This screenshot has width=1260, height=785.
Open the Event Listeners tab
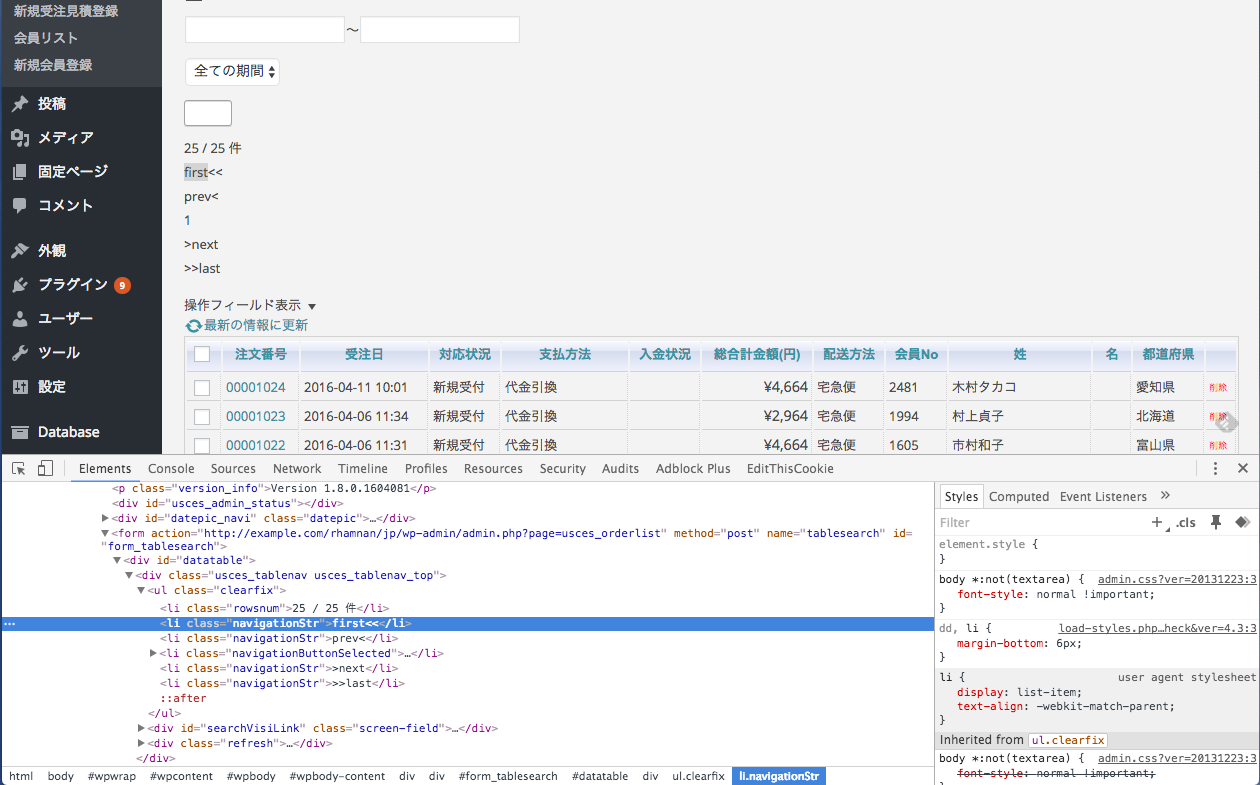point(1103,496)
